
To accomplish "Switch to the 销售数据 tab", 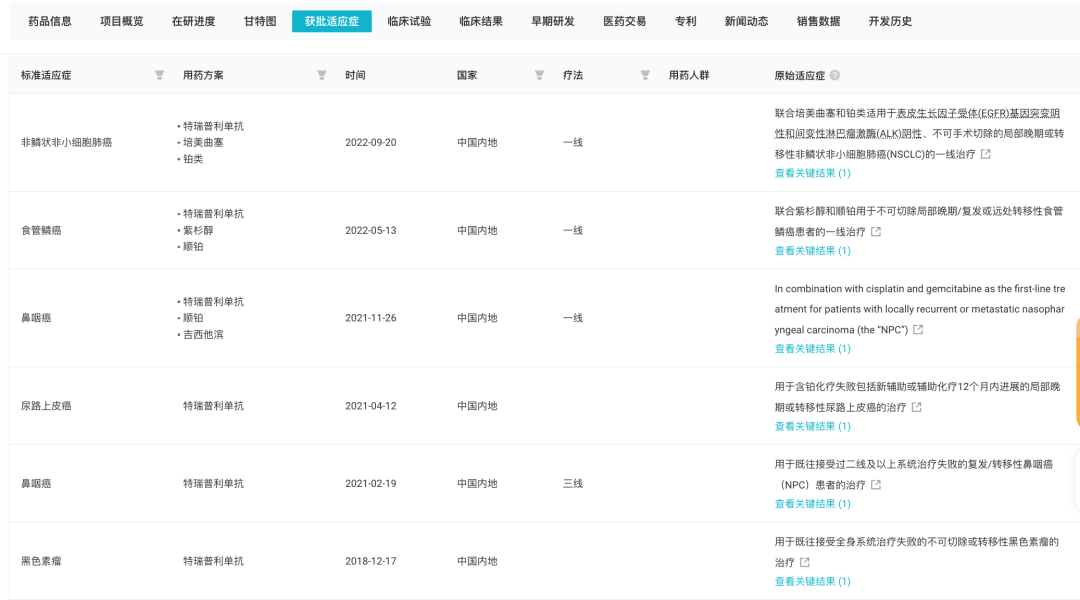I will pos(818,21).
